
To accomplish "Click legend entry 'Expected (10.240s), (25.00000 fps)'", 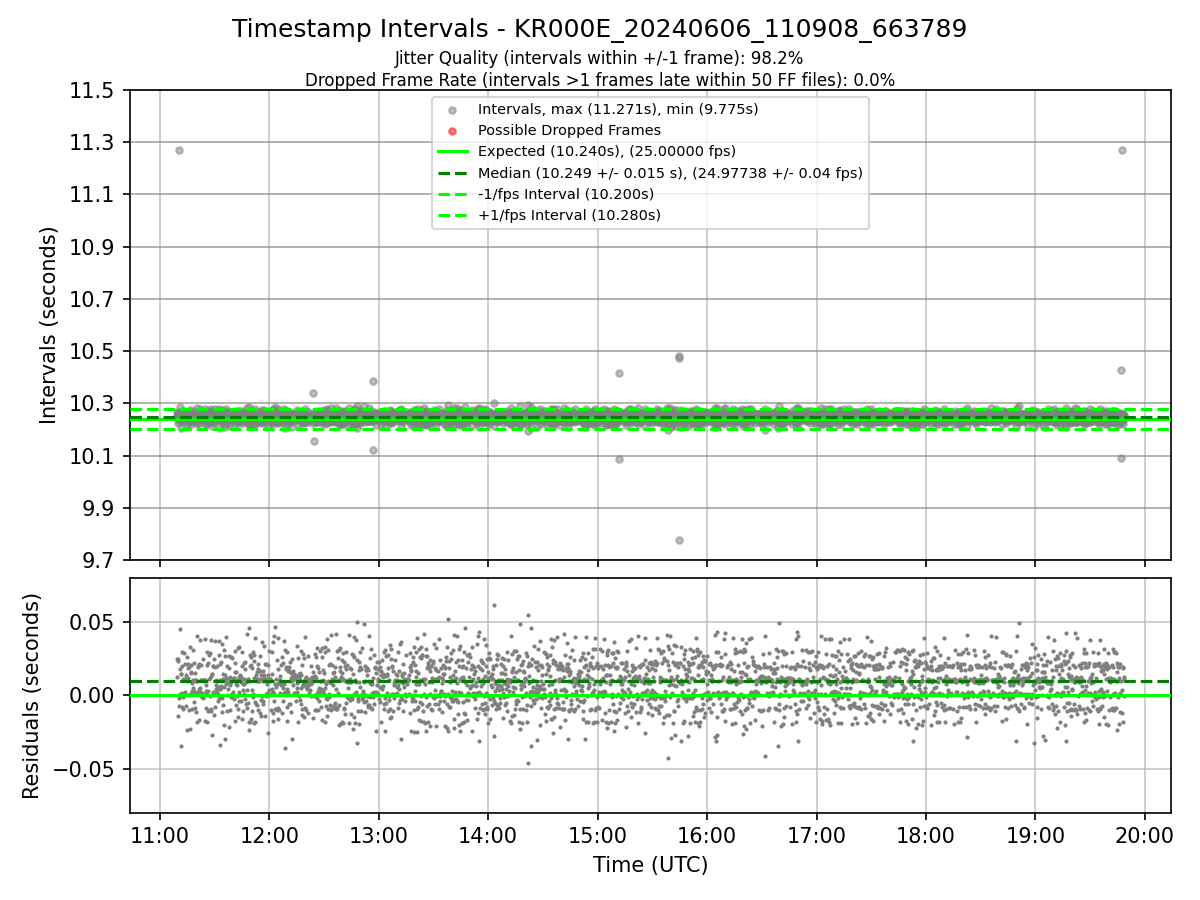I will (x=607, y=151).
